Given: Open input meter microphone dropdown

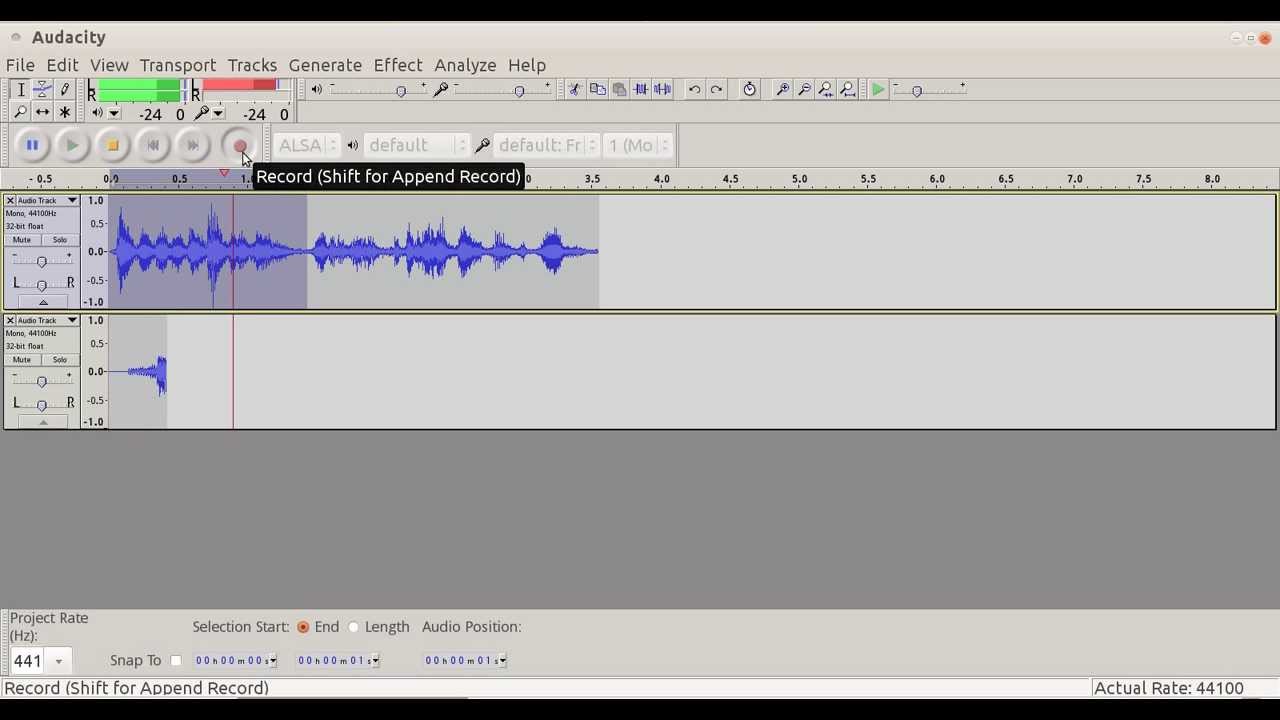Looking at the screenshot, I should (209, 114).
